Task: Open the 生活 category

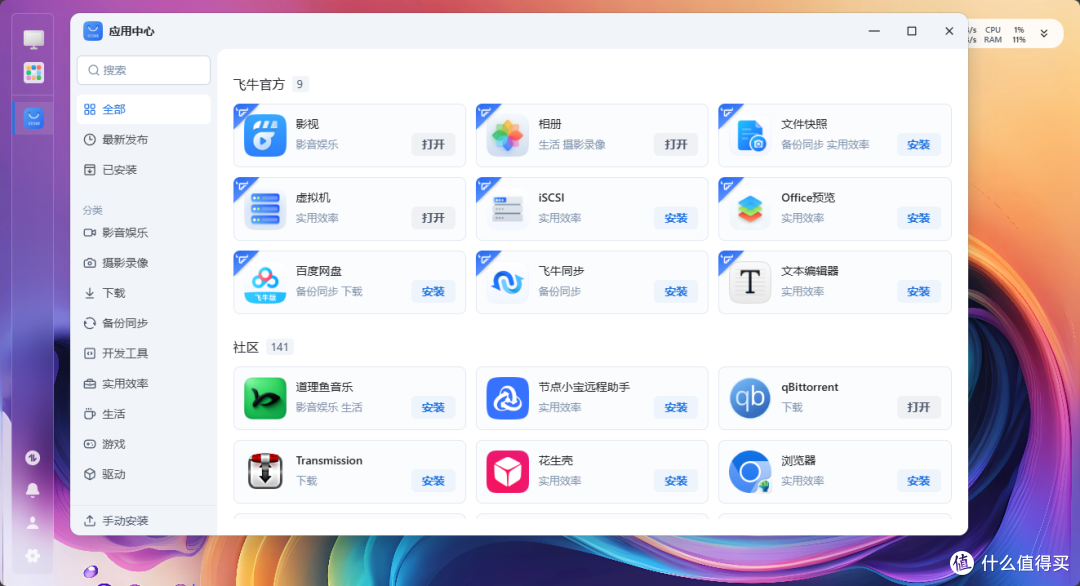Action: click(143, 414)
